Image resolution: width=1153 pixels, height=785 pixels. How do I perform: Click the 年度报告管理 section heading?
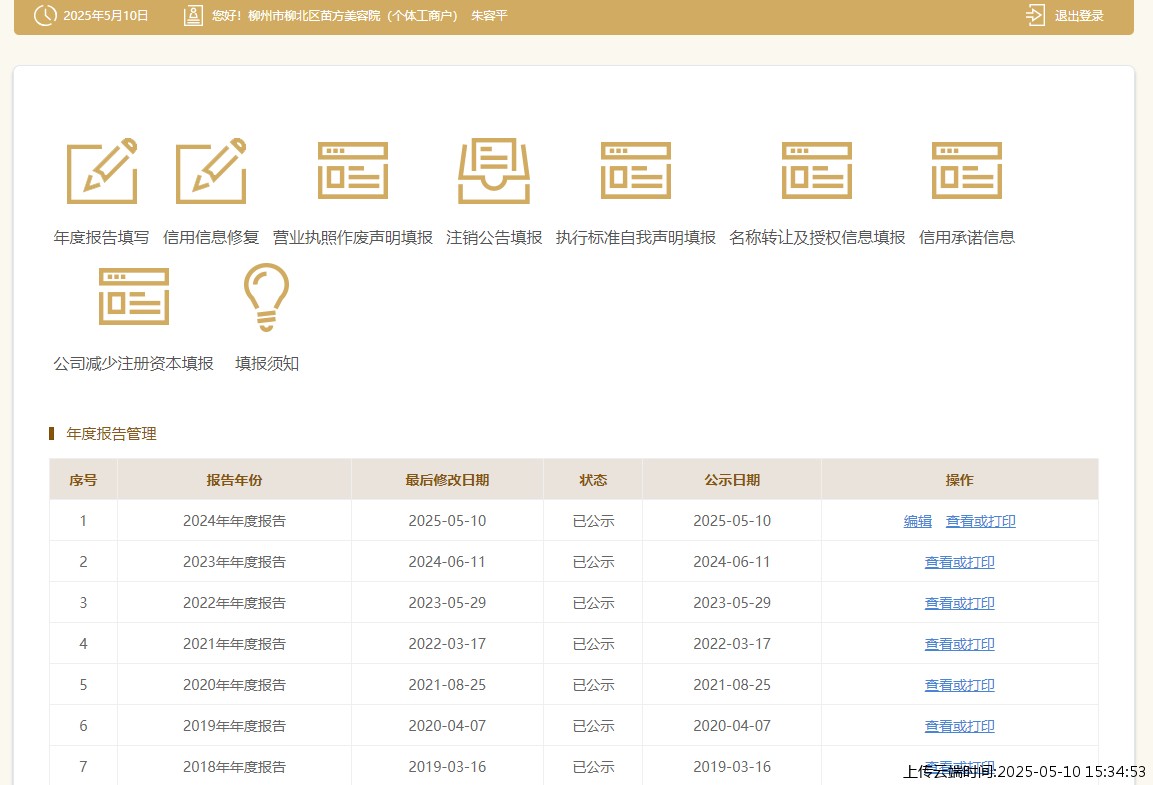(x=111, y=434)
